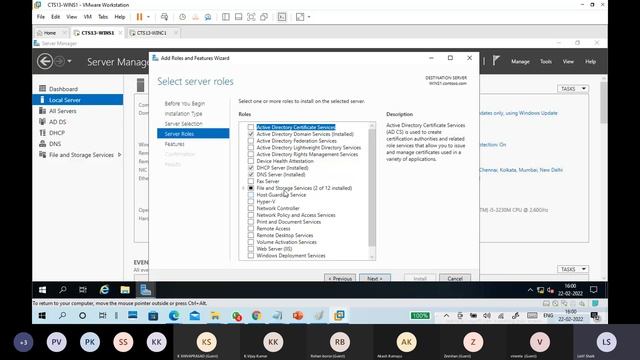Click the VMware pause button in toolbar
The height and width of the screenshot is (360, 640).
[139, 17]
